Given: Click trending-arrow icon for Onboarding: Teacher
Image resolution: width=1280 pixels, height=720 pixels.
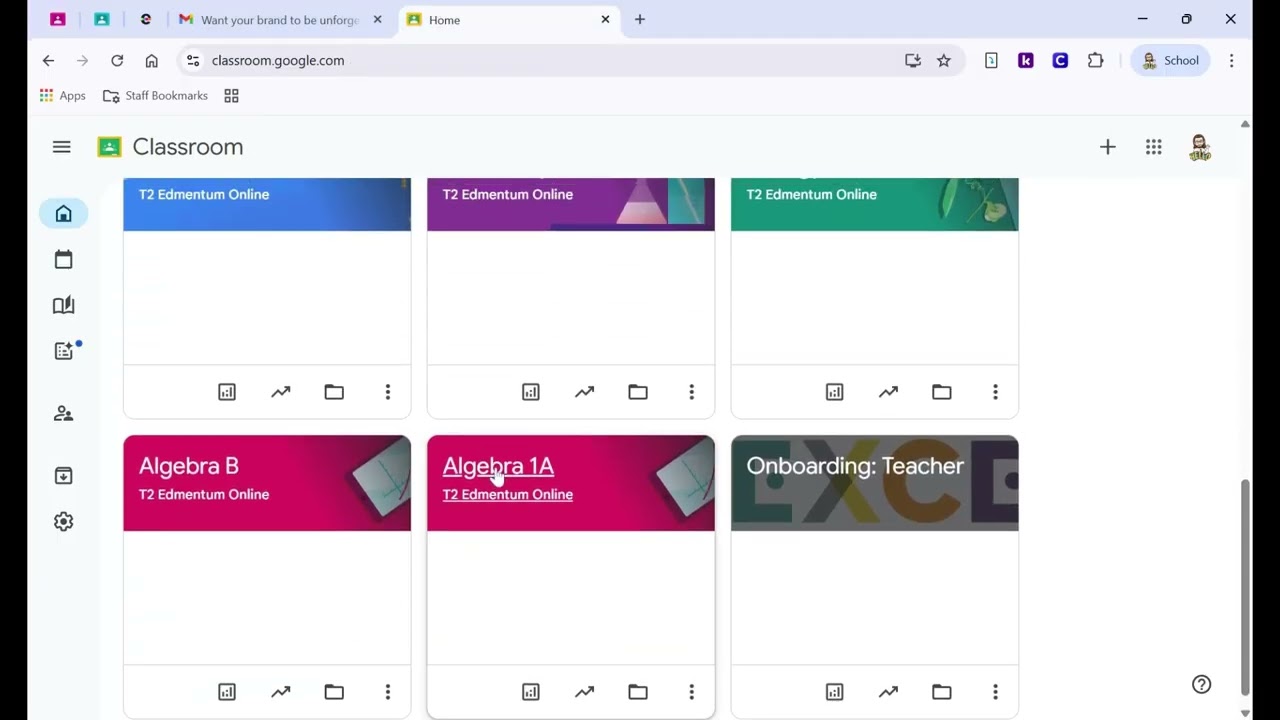Looking at the screenshot, I should [889, 692].
